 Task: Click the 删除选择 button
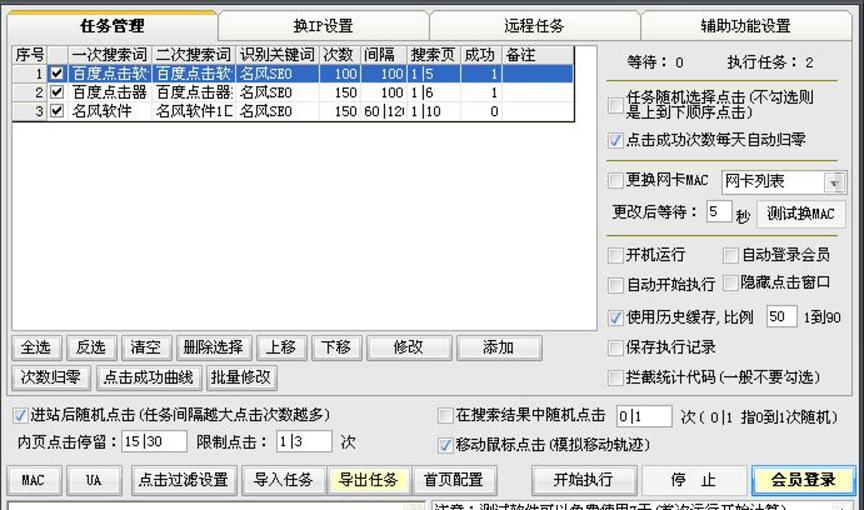pos(214,348)
